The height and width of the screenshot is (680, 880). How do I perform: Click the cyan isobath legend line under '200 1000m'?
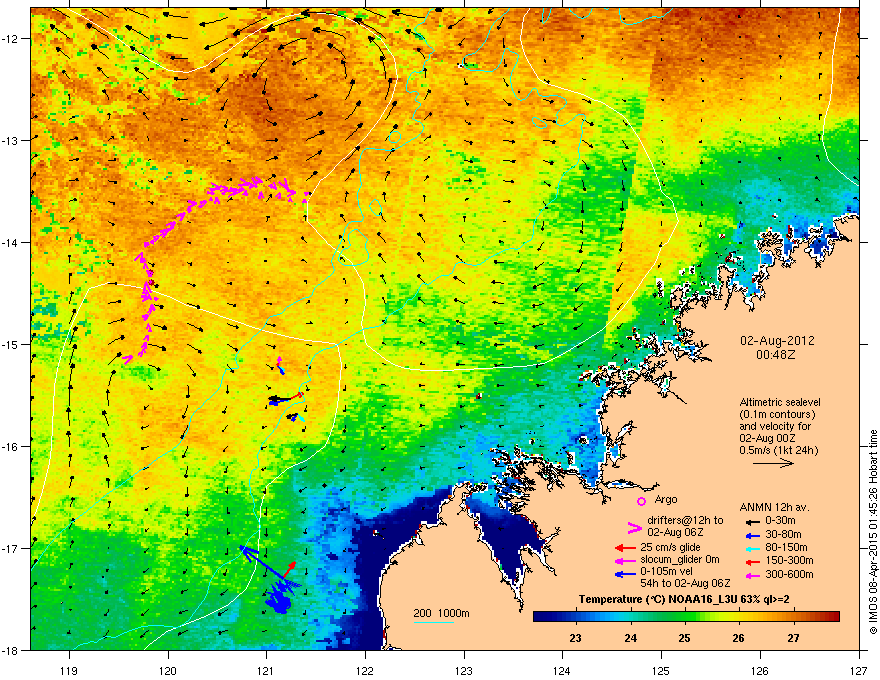[434, 622]
